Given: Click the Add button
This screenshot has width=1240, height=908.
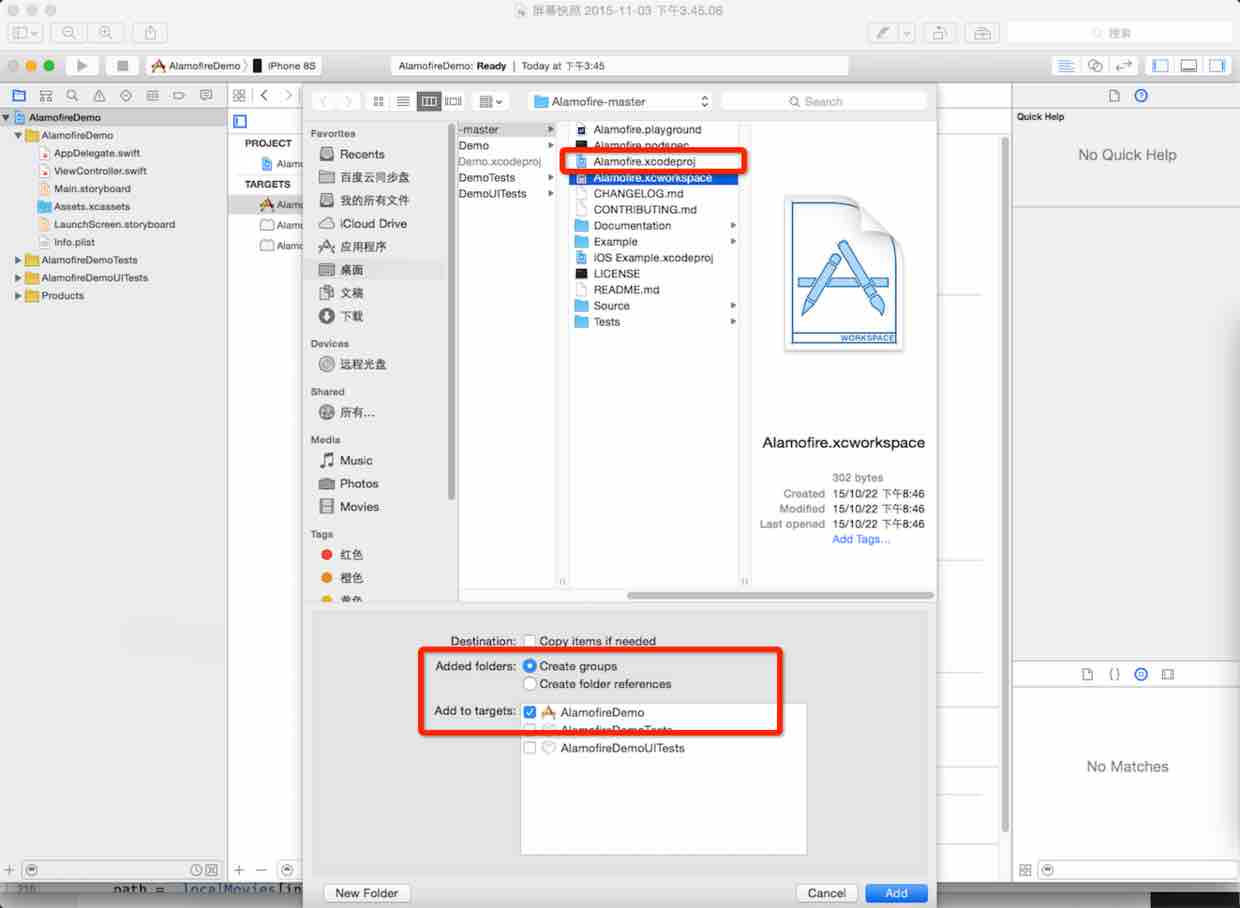Looking at the screenshot, I should point(896,893).
